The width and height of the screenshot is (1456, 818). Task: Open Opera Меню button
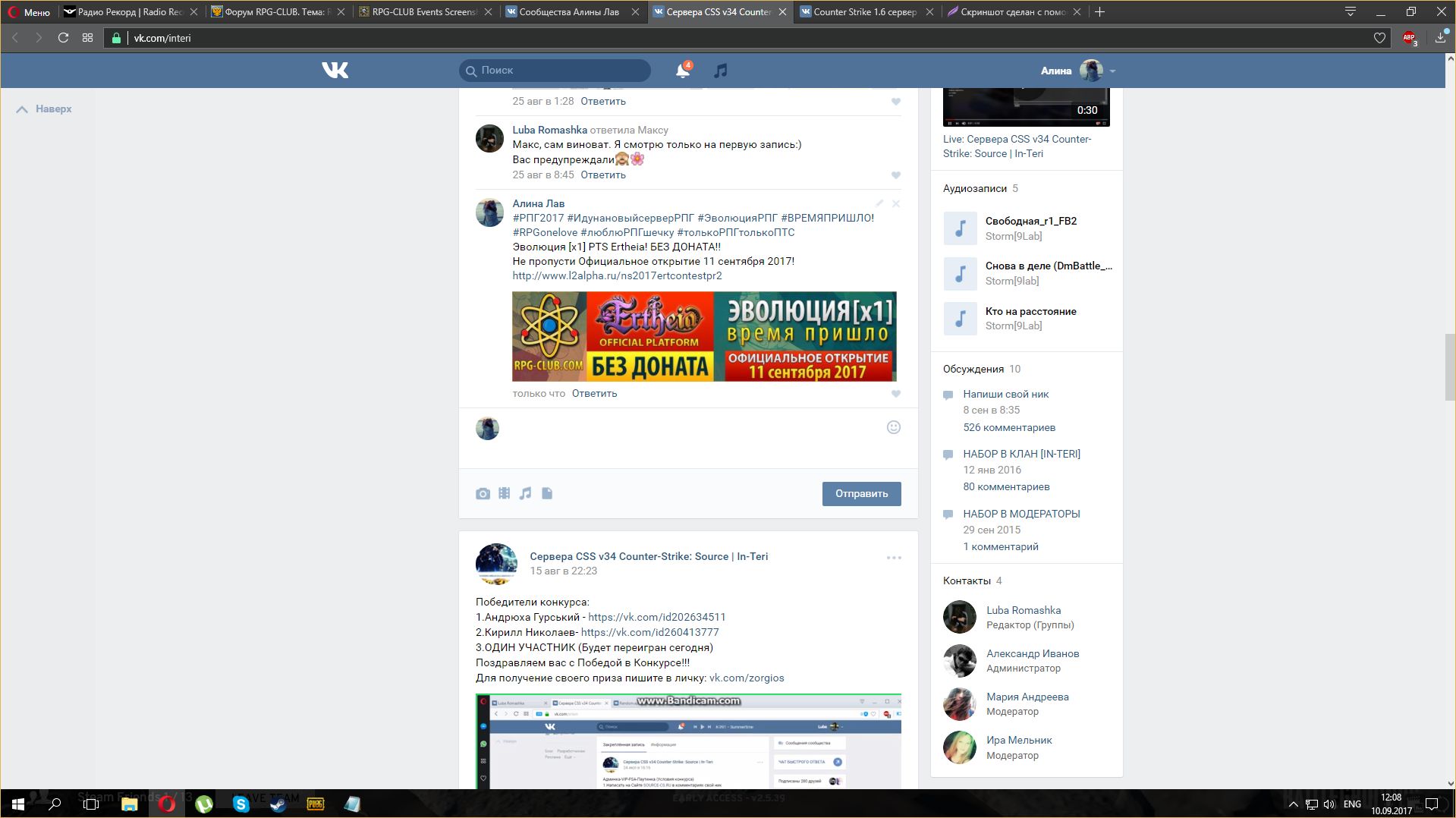(29, 12)
